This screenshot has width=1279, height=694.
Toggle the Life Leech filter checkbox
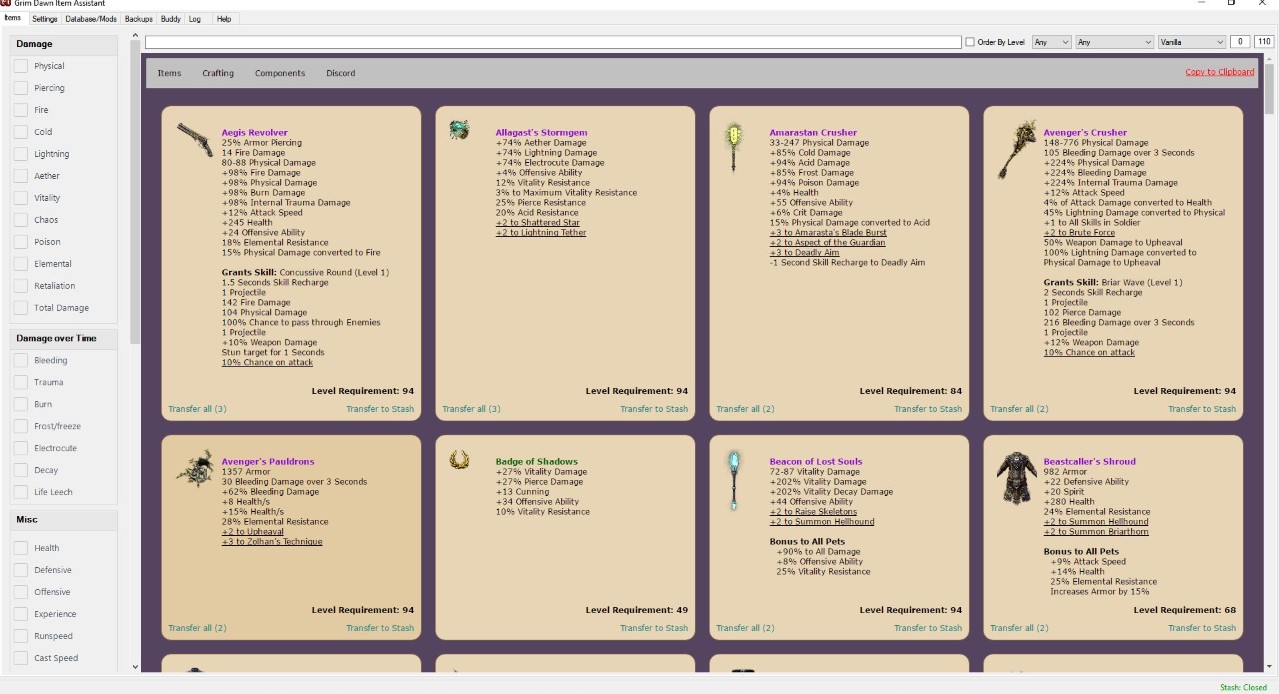point(21,492)
